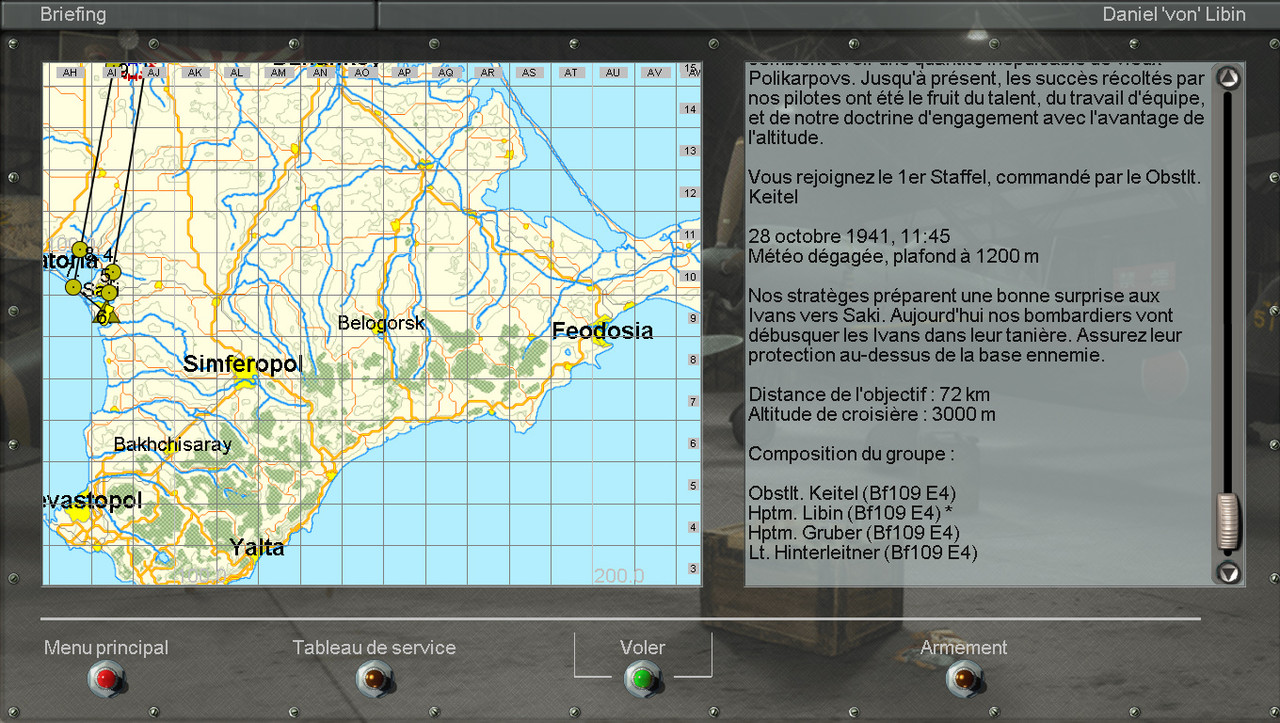
Task: Click the Bakhchisaray town label
Action: 172,444
